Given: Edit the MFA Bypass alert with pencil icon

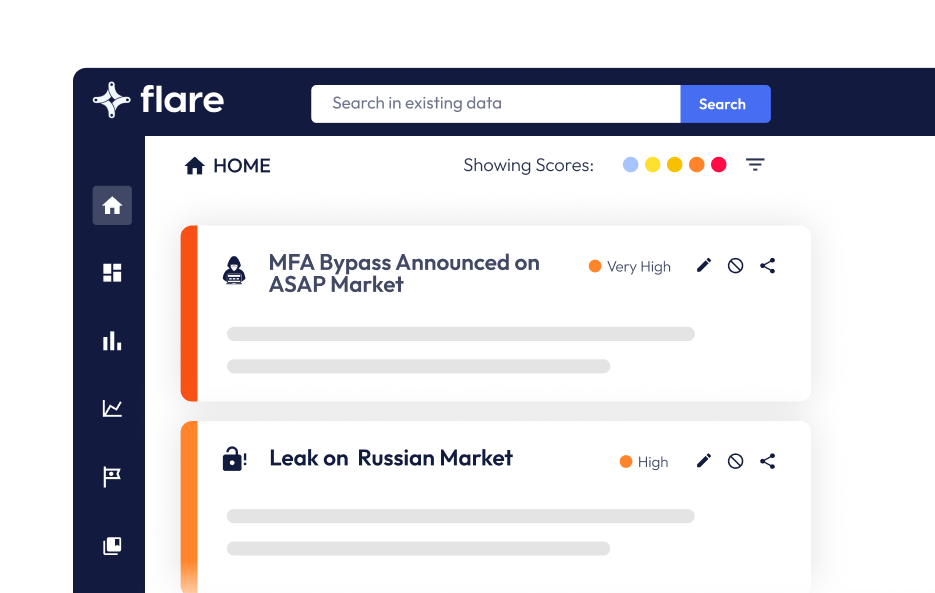Looking at the screenshot, I should pyautogui.click(x=704, y=265).
